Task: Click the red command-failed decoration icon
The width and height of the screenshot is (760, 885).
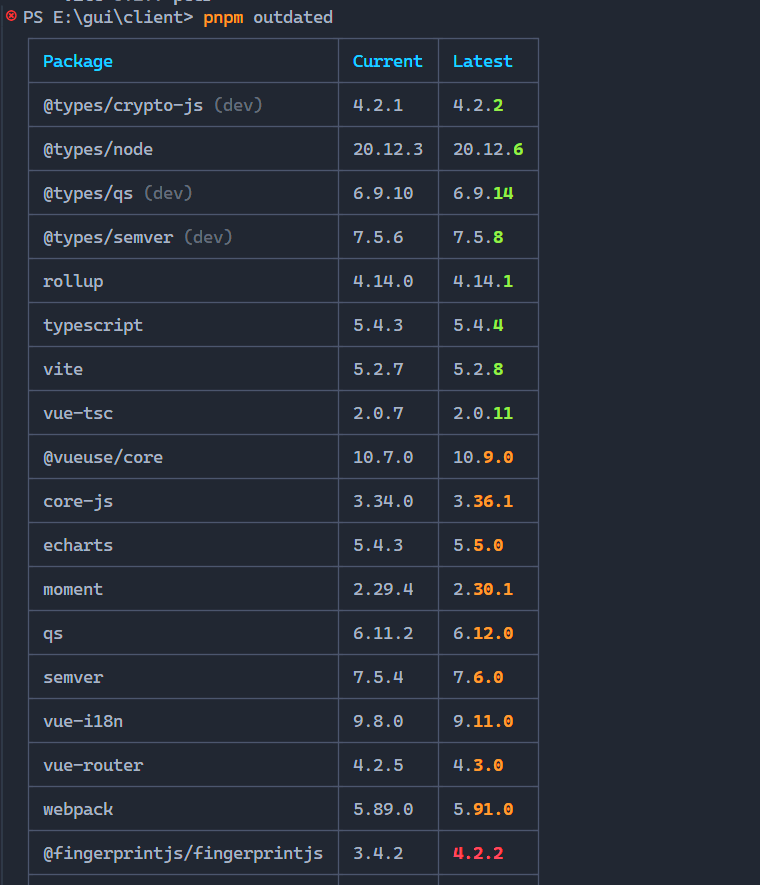Action: coord(11,17)
